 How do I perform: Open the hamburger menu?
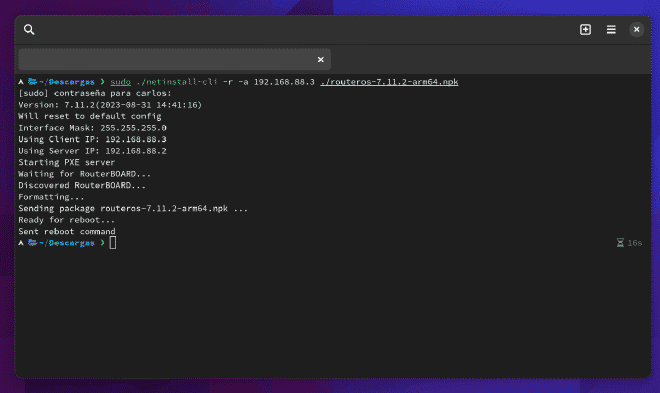[x=611, y=29]
